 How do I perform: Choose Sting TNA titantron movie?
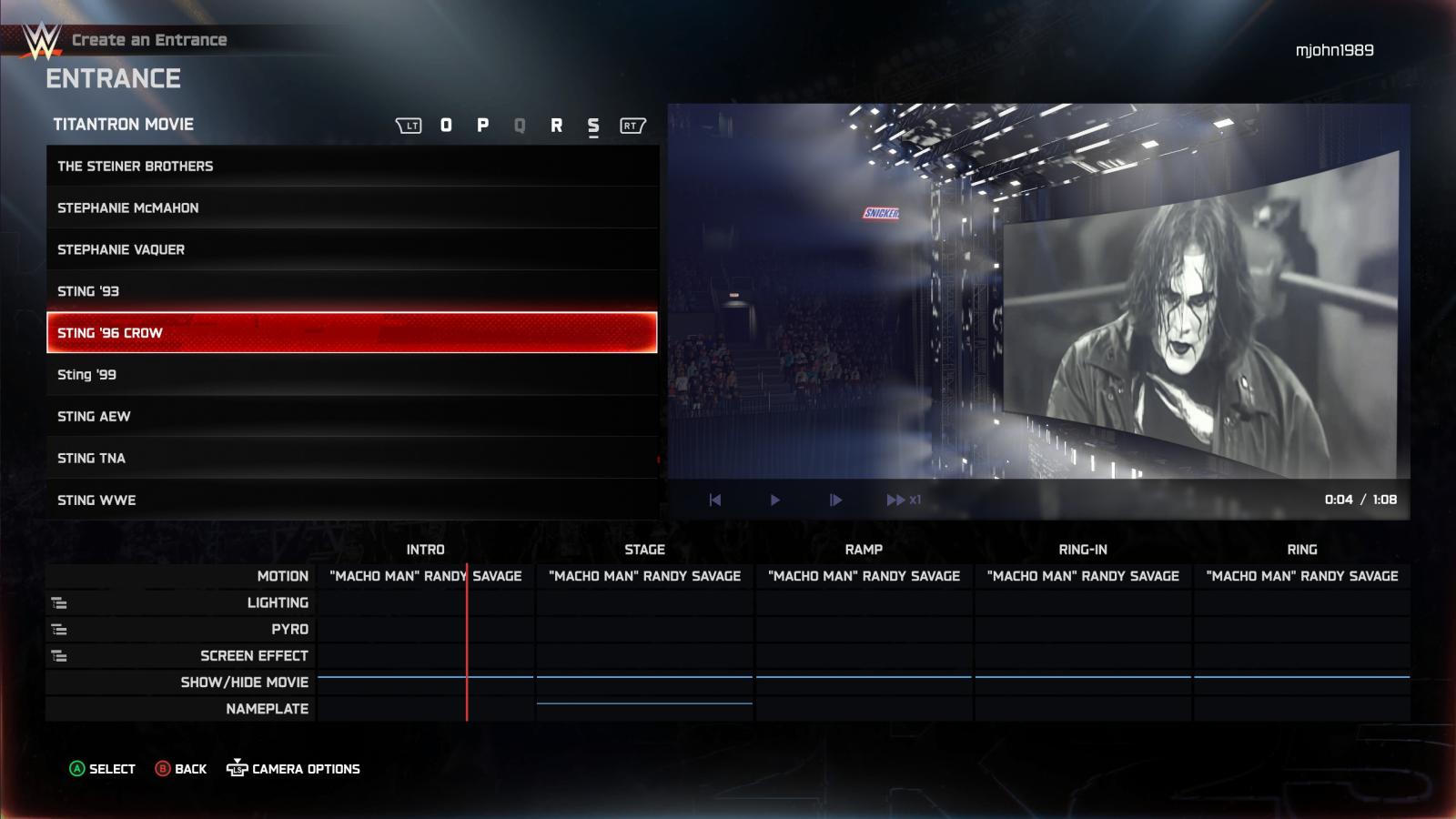point(352,458)
